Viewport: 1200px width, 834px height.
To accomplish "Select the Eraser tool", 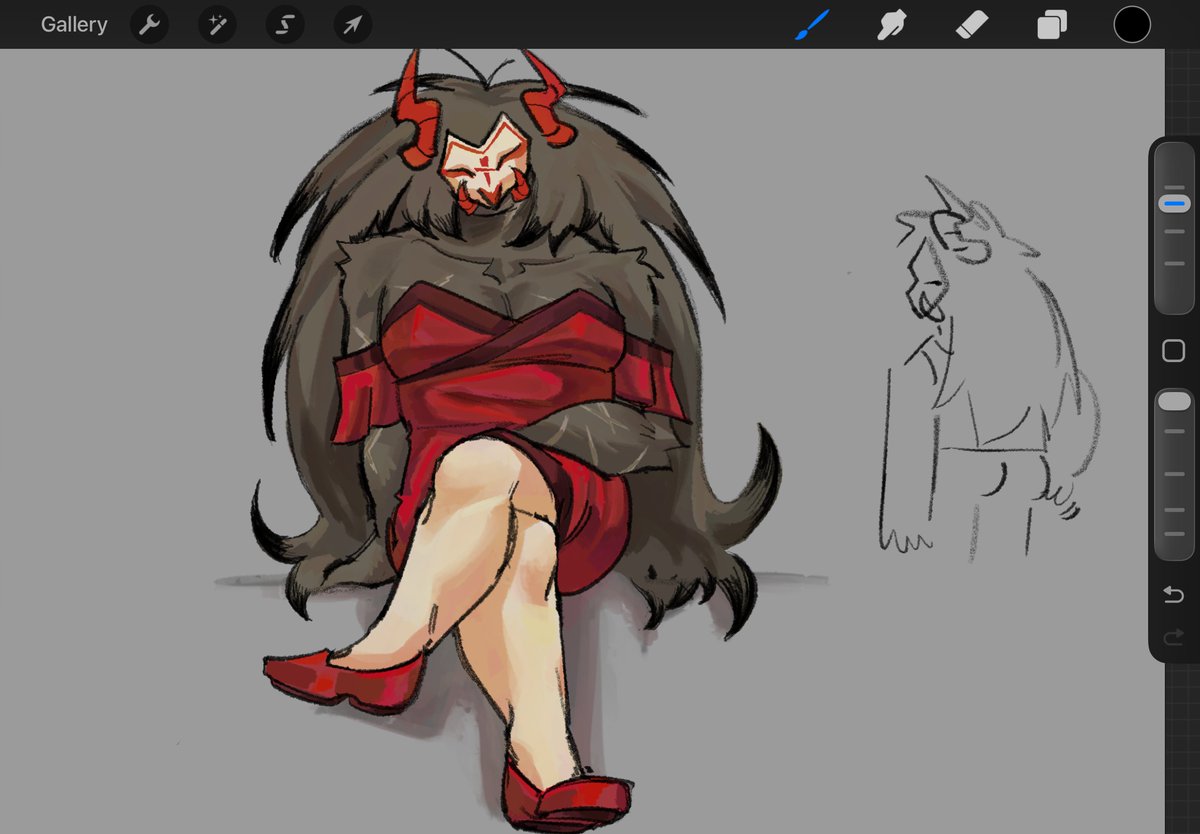I will point(971,25).
